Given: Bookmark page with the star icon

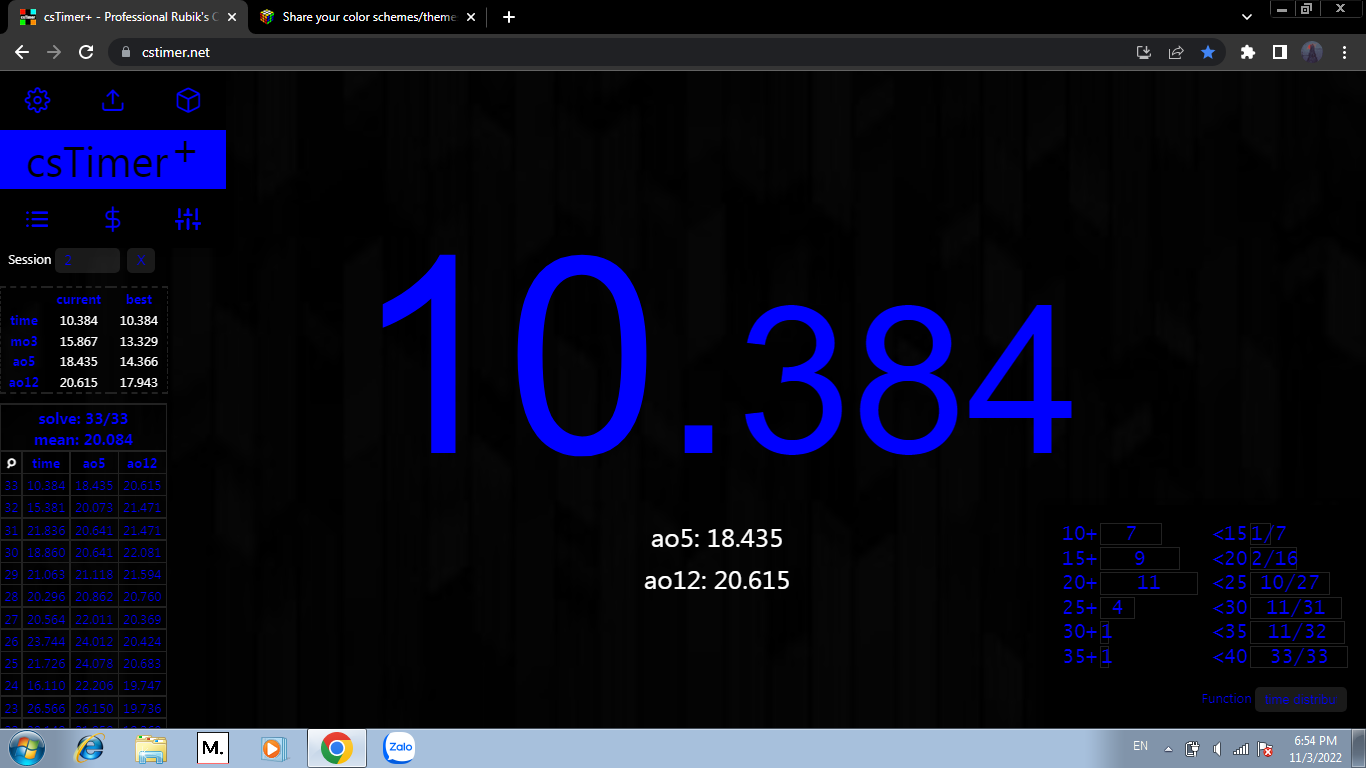Looking at the screenshot, I should click(x=1208, y=52).
